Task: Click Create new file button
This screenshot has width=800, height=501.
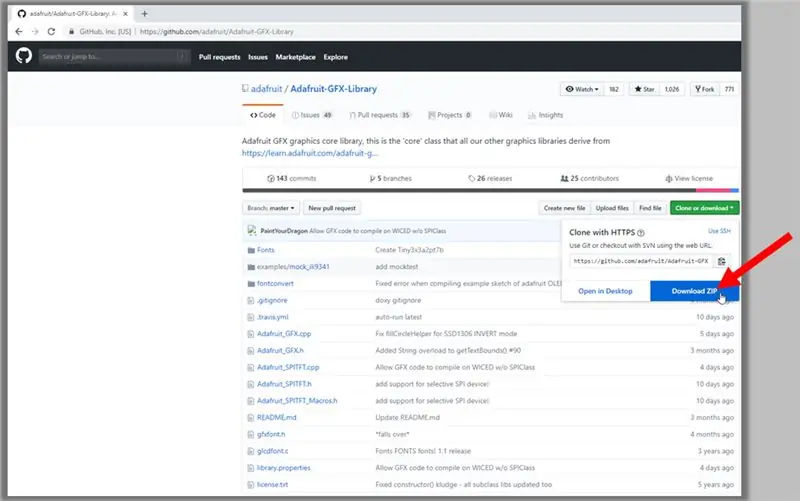Action: (564, 208)
